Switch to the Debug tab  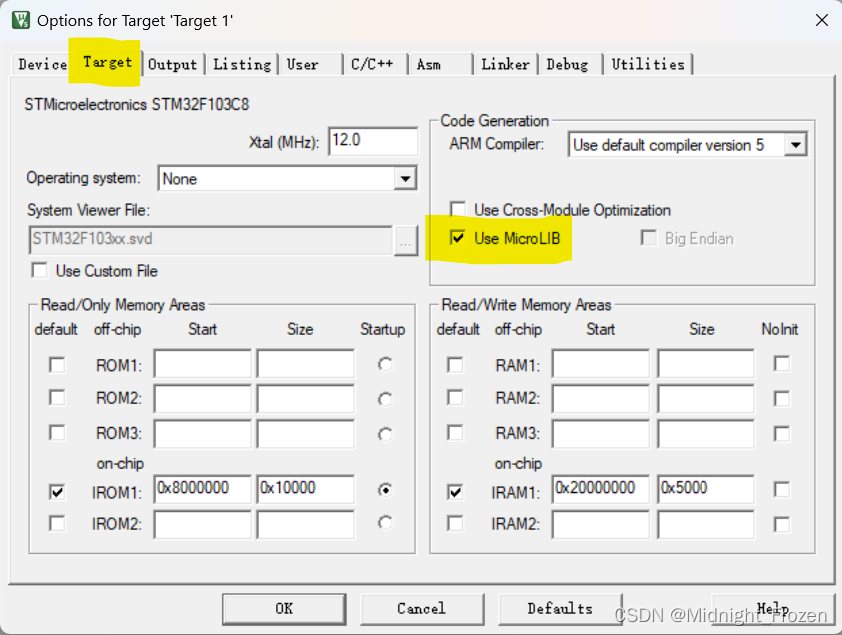571,64
